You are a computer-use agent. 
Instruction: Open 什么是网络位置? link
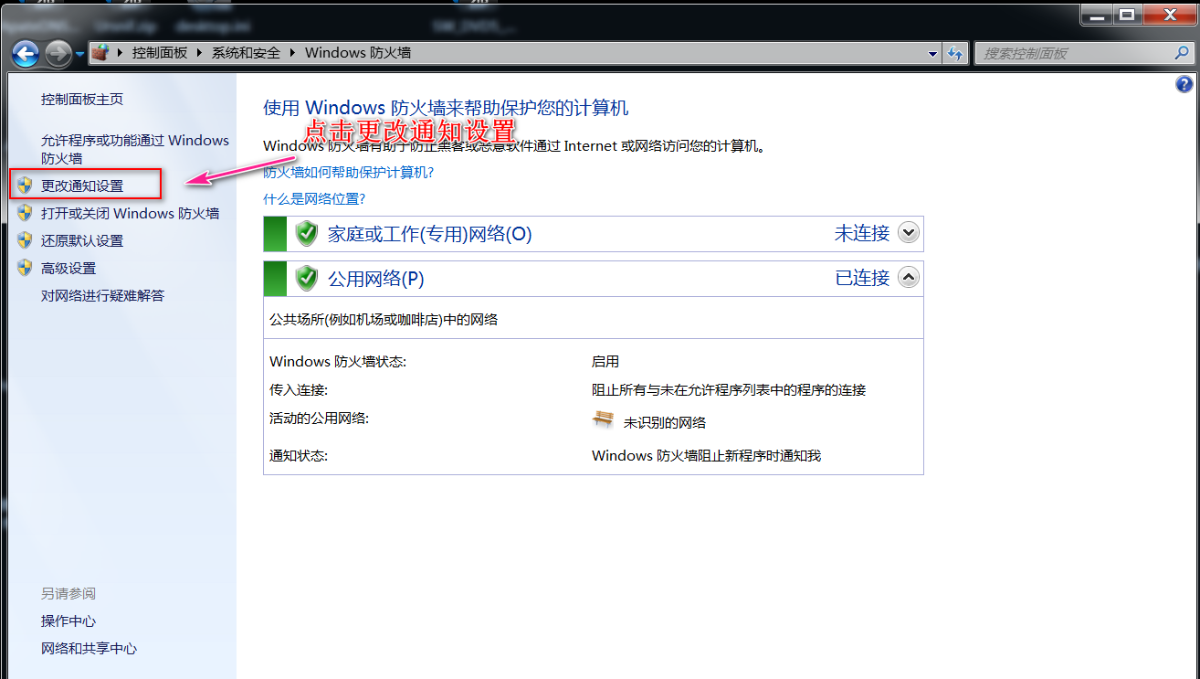click(315, 199)
